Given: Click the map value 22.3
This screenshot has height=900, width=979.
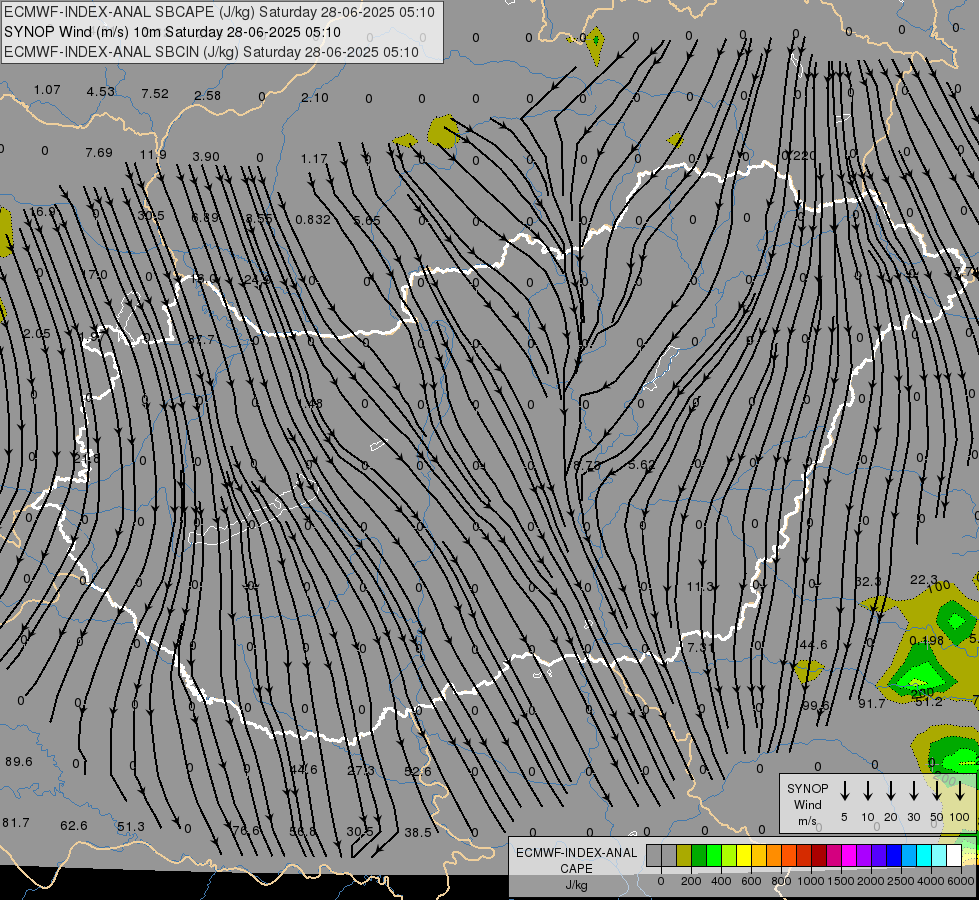Looking at the screenshot, I should point(924,580).
